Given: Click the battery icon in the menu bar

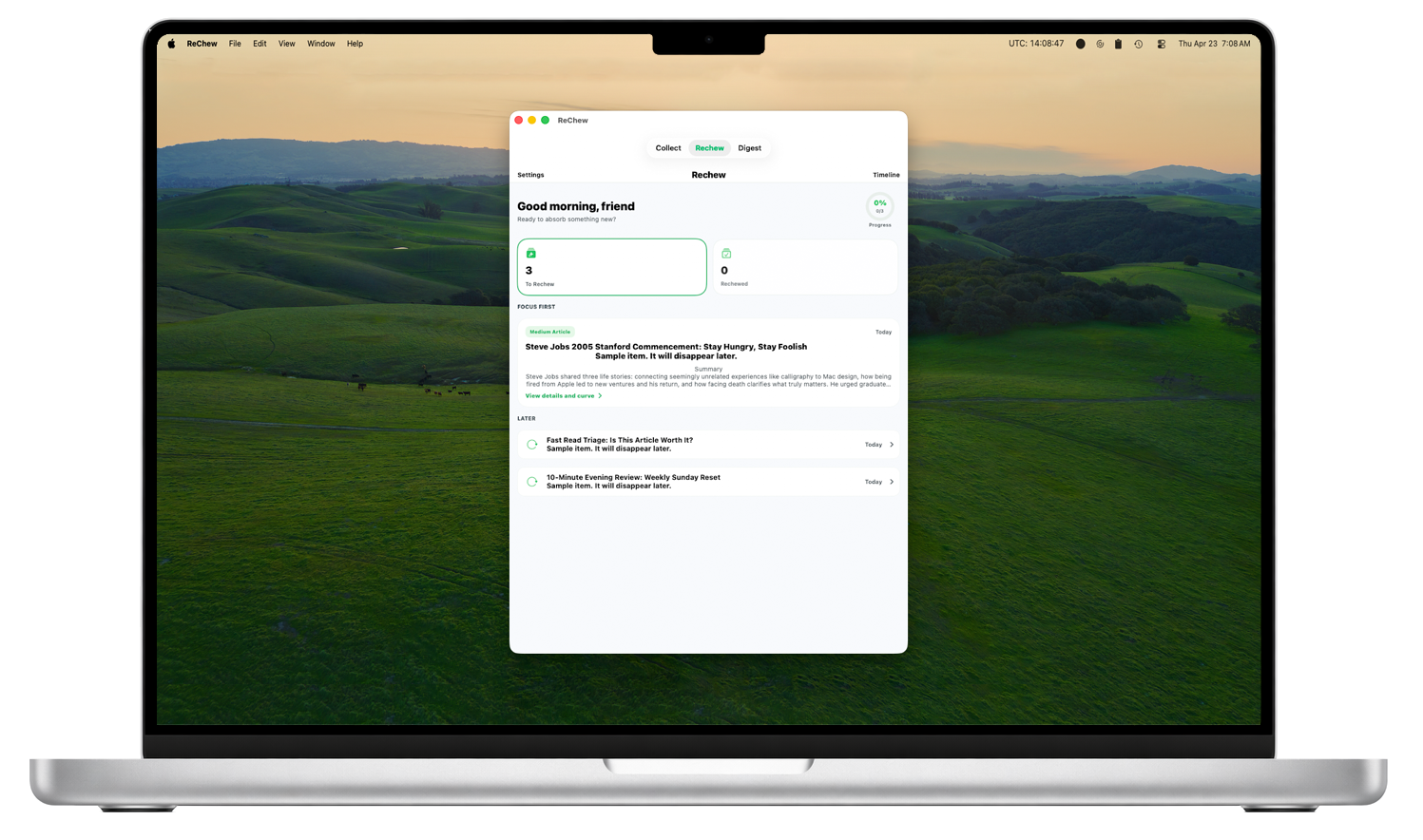Looking at the screenshot, I should click(1118, 44).
